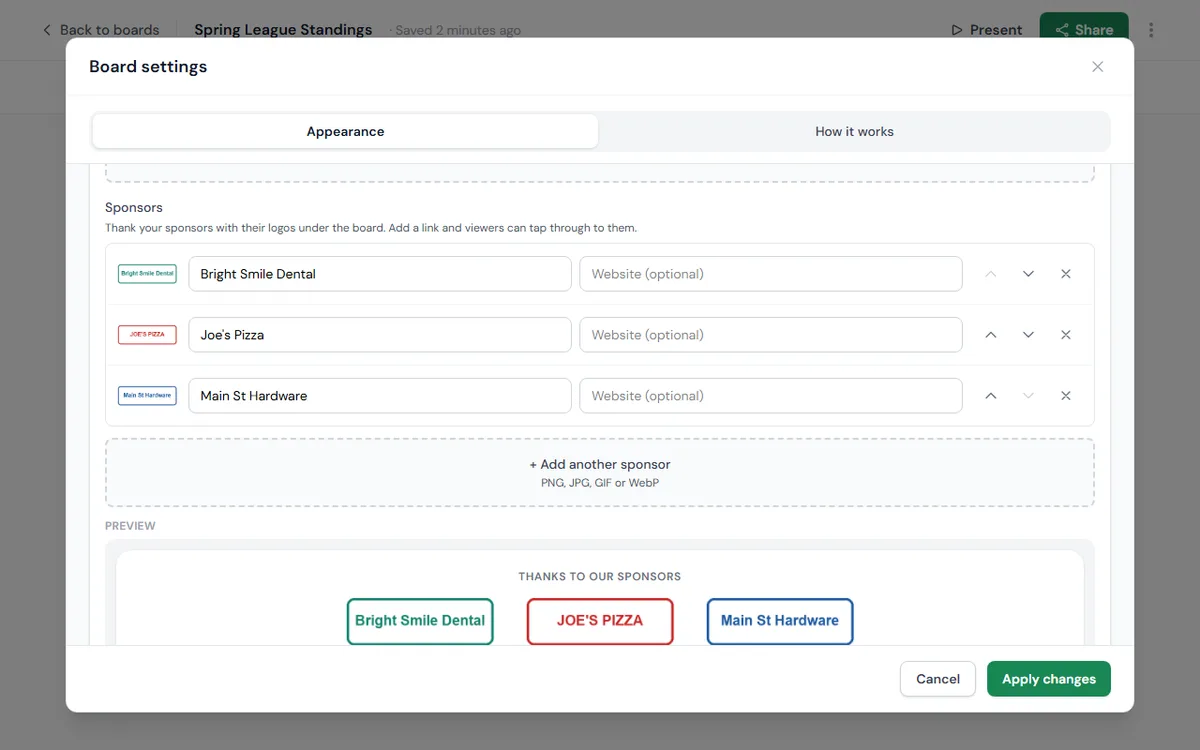Go back to boards
The image size is (1200, 750).
[100, 30]
